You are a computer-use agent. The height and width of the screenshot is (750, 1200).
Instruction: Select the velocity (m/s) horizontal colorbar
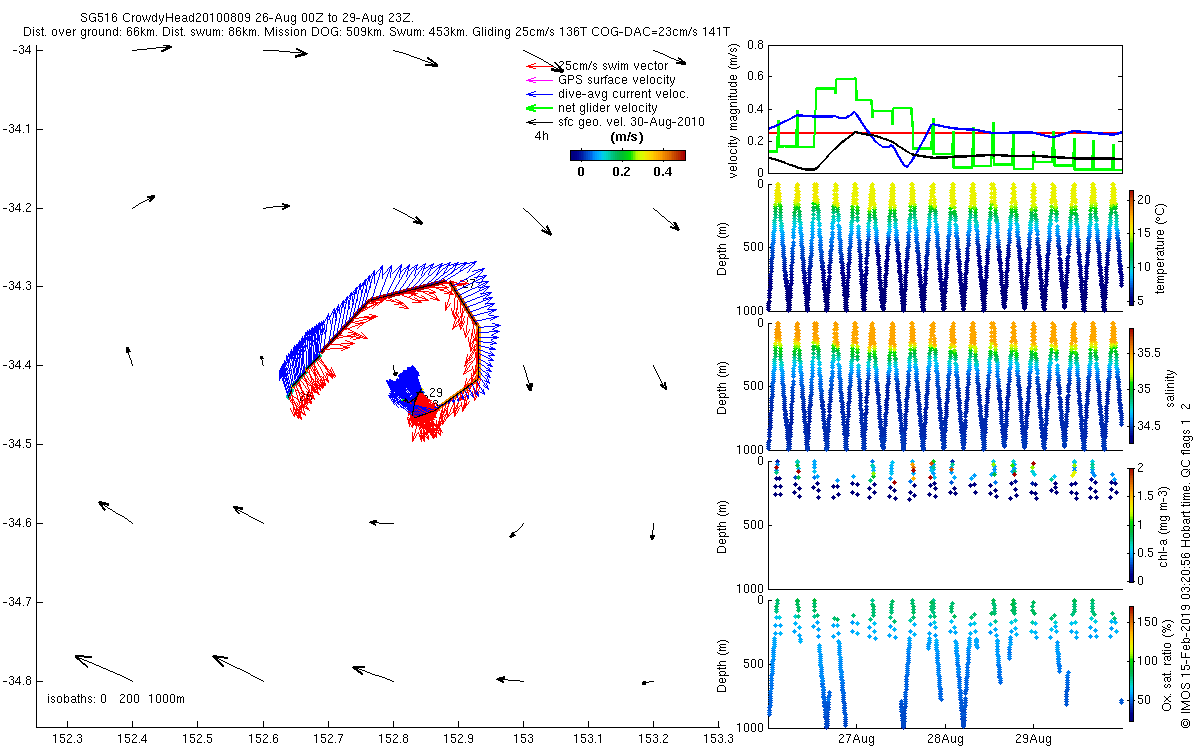click(x=627, y=155)
